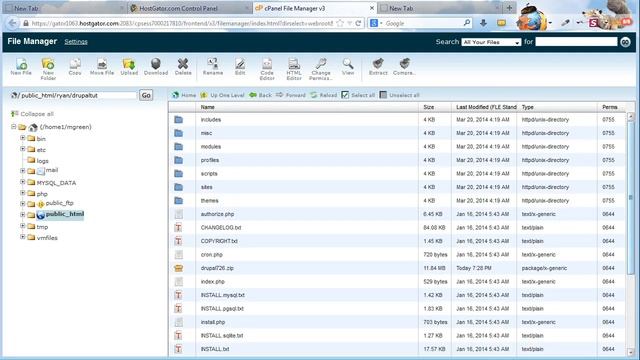Click the Forward navigation button
The height and width of the screenshot is (360, 640).
click(291, 95)
